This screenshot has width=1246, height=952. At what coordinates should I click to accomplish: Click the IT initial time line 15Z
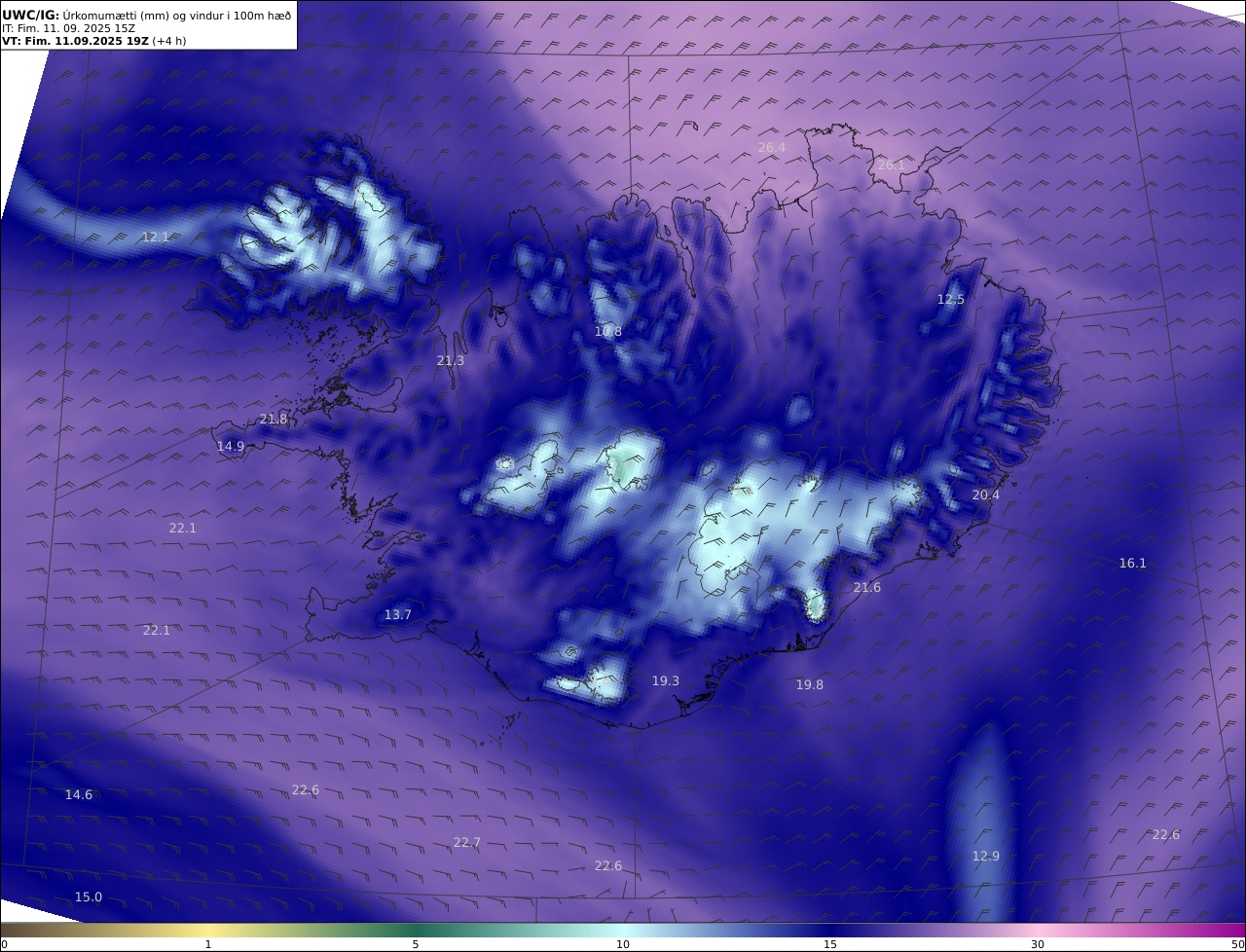click(68, 28)
